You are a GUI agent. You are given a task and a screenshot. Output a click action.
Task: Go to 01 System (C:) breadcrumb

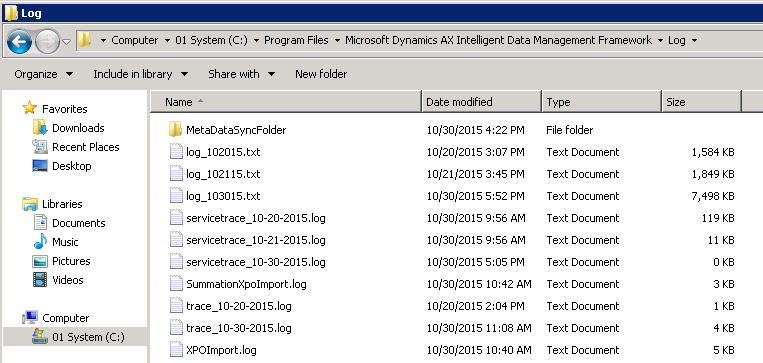click(x=211, y=40)
